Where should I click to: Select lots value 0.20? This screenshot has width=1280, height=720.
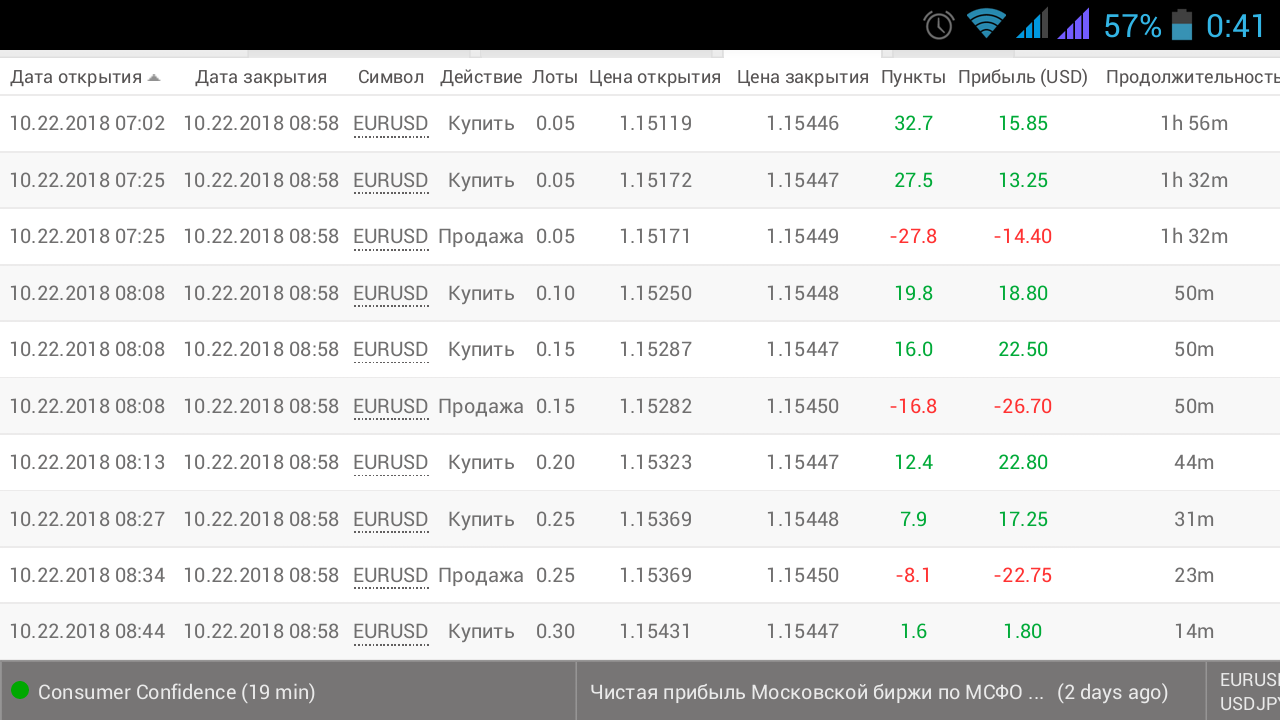[x=556, y=463]
